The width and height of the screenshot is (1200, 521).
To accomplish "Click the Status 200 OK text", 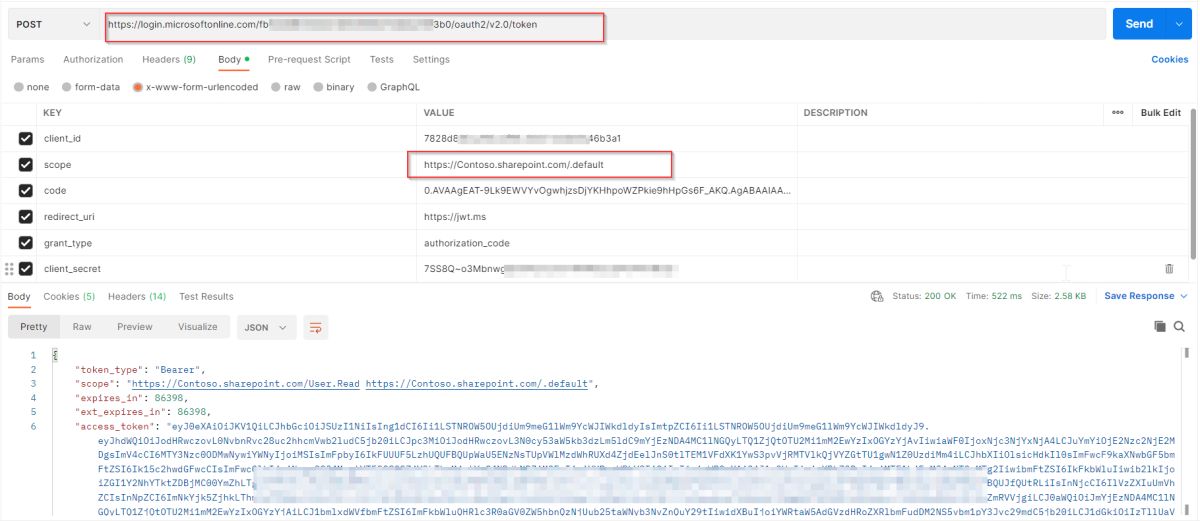I will coord(925,296).
